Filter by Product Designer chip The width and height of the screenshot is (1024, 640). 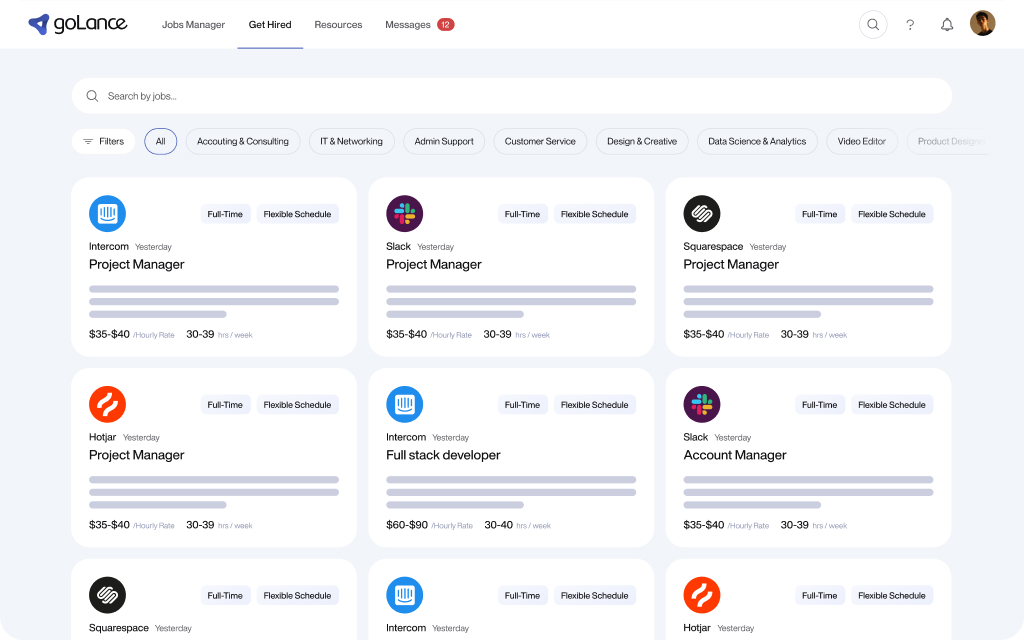[x=949, y=141]
